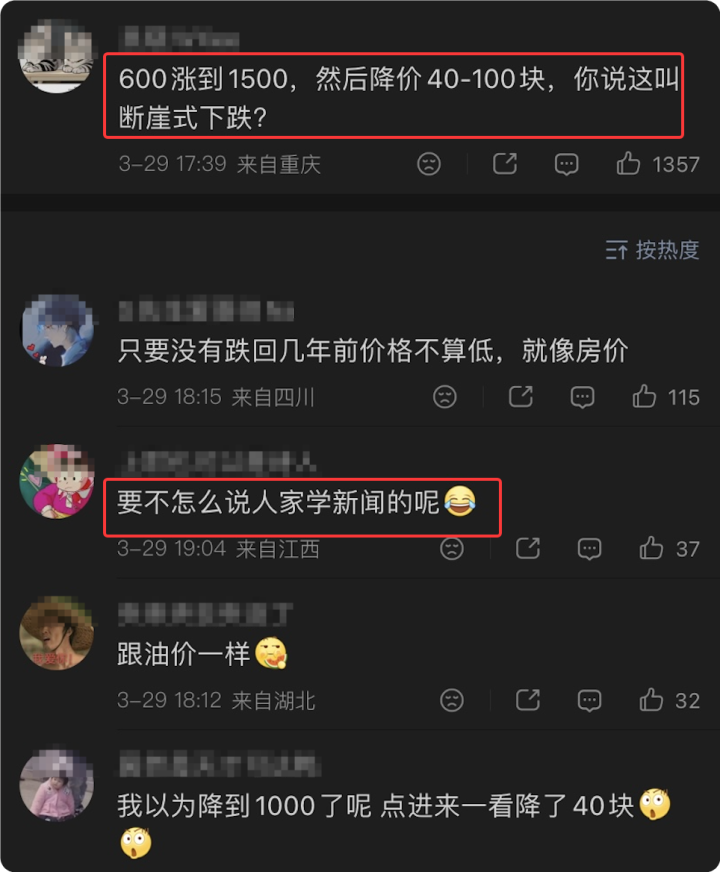Open avatar of the 四川 commenter

tap(57, 330)
